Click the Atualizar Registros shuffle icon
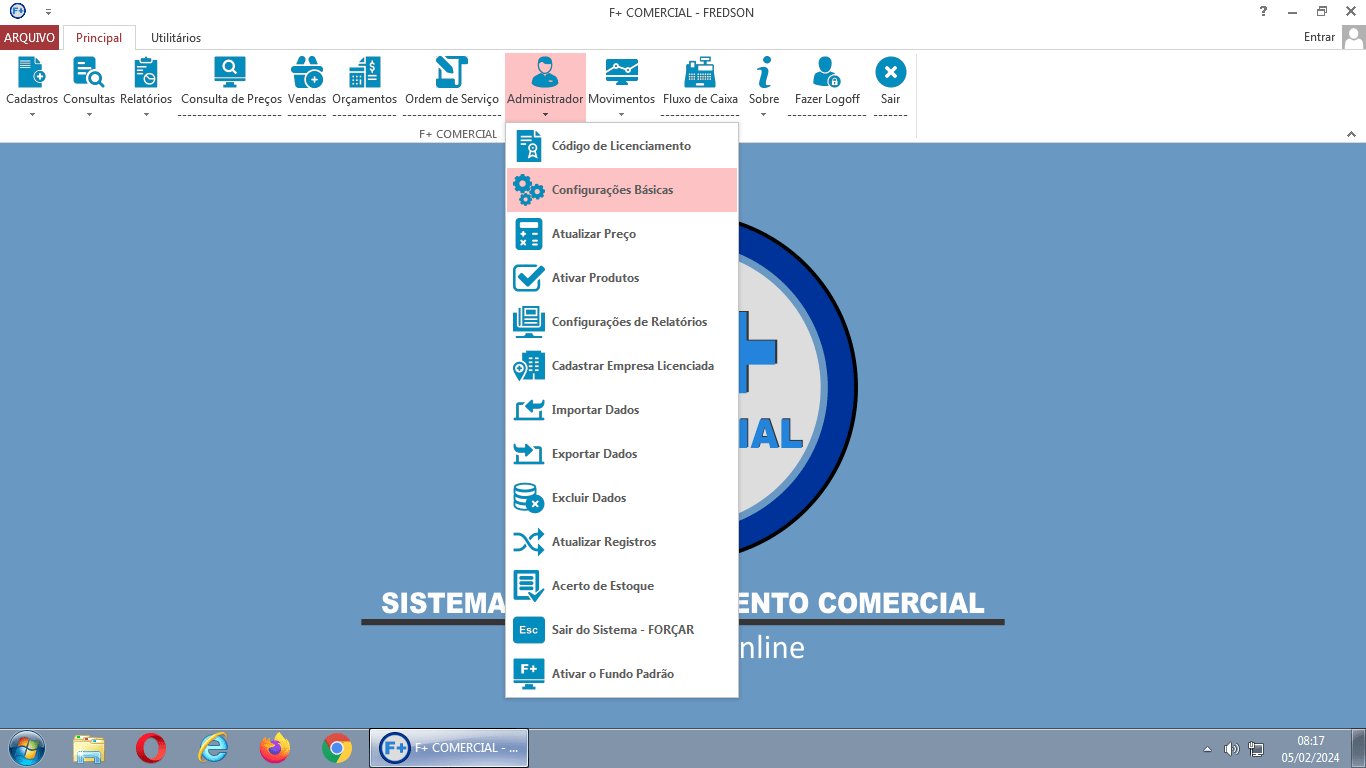Viewport: 1366px width, 768px height. pyautogui.click(x=529, y=542)
